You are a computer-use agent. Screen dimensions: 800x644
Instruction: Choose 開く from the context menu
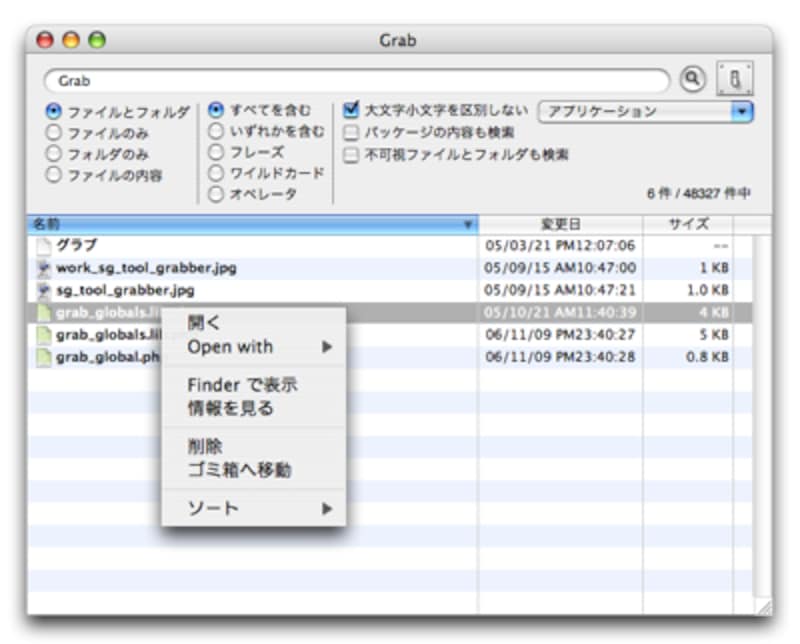coord(204,322)
